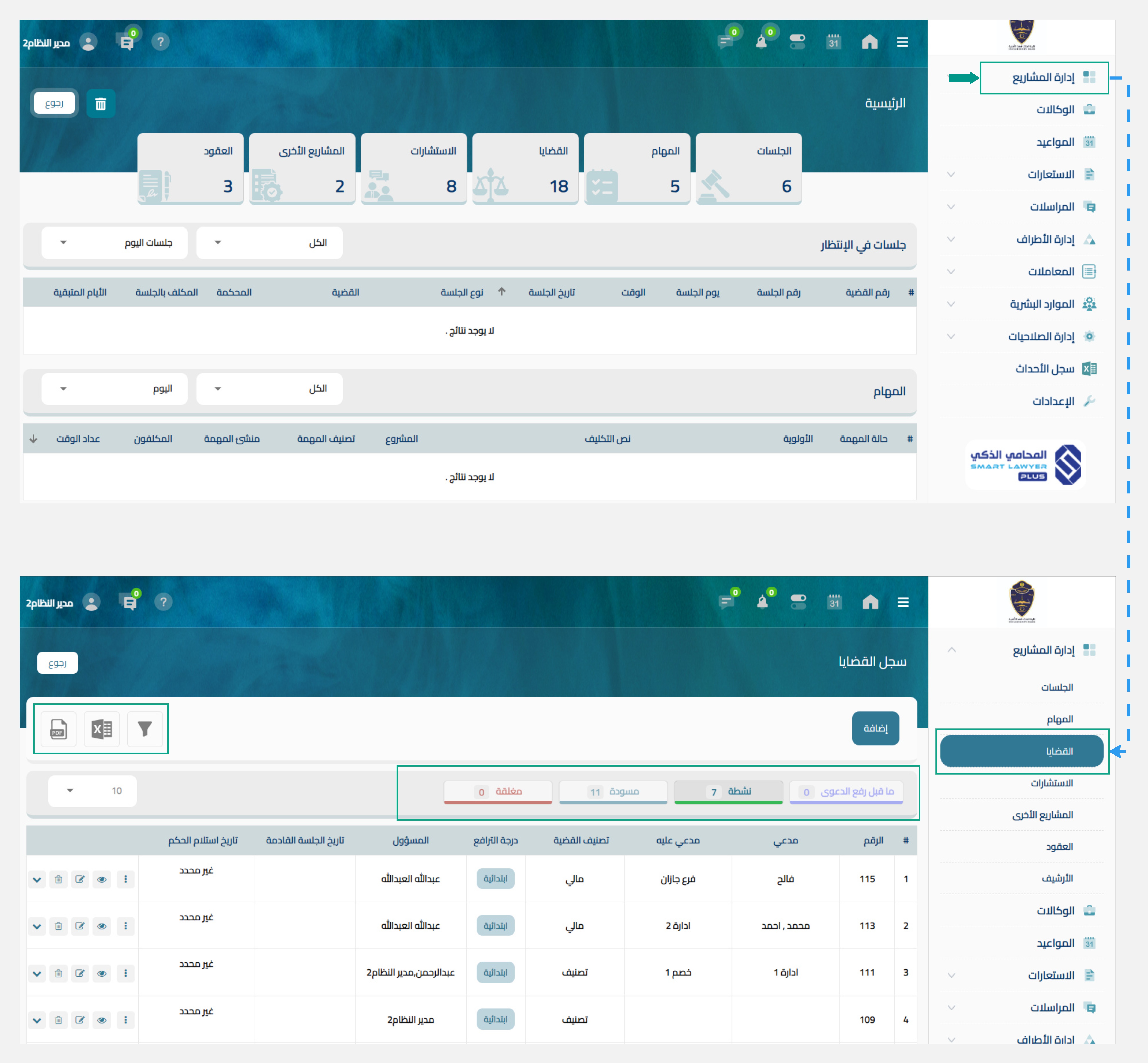Open the 'جلسات اليوم' dropdown
Image resolution: width=1148 pixels, height=1063 pixels.
[x=114, y=243]
